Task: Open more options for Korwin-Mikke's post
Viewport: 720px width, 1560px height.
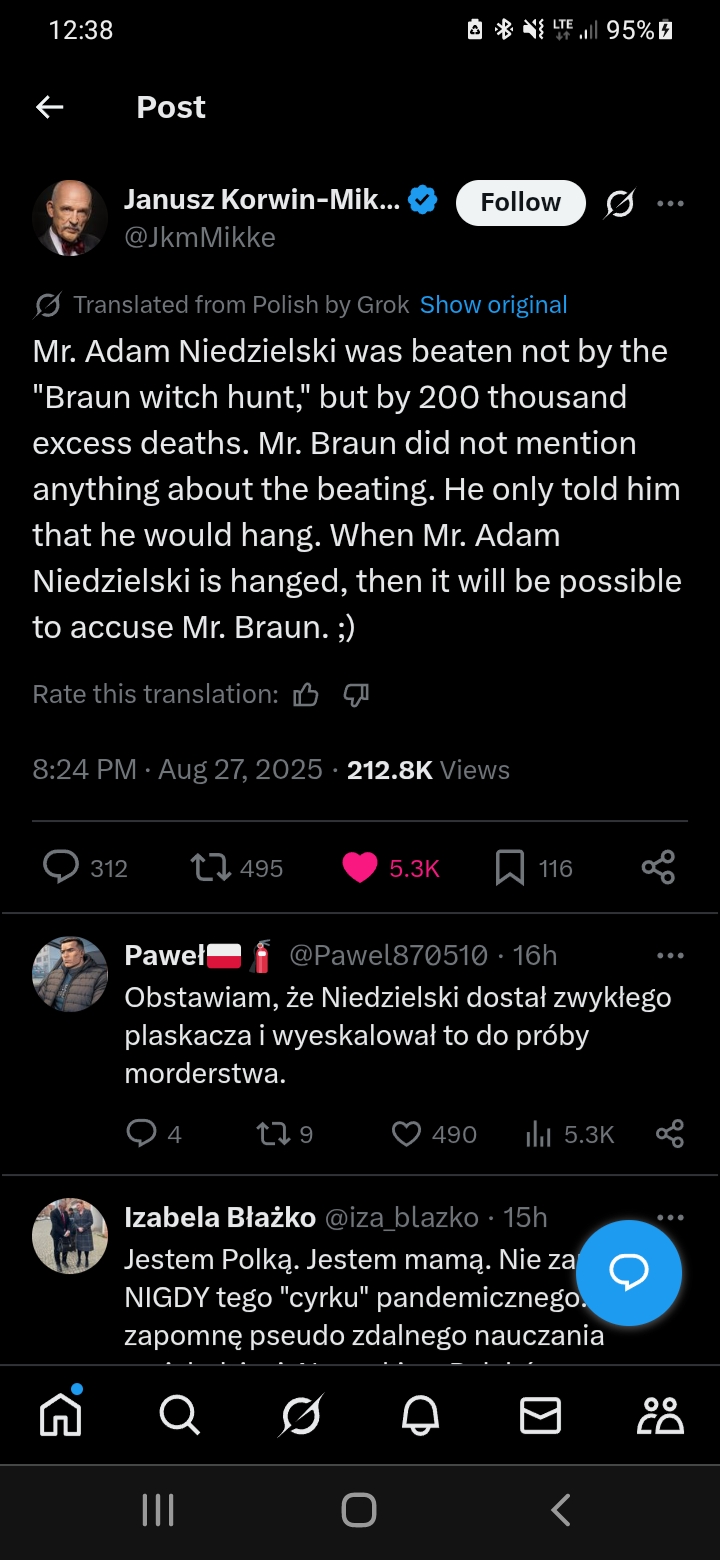Action: pyautogui.click(x=670, y=204)
